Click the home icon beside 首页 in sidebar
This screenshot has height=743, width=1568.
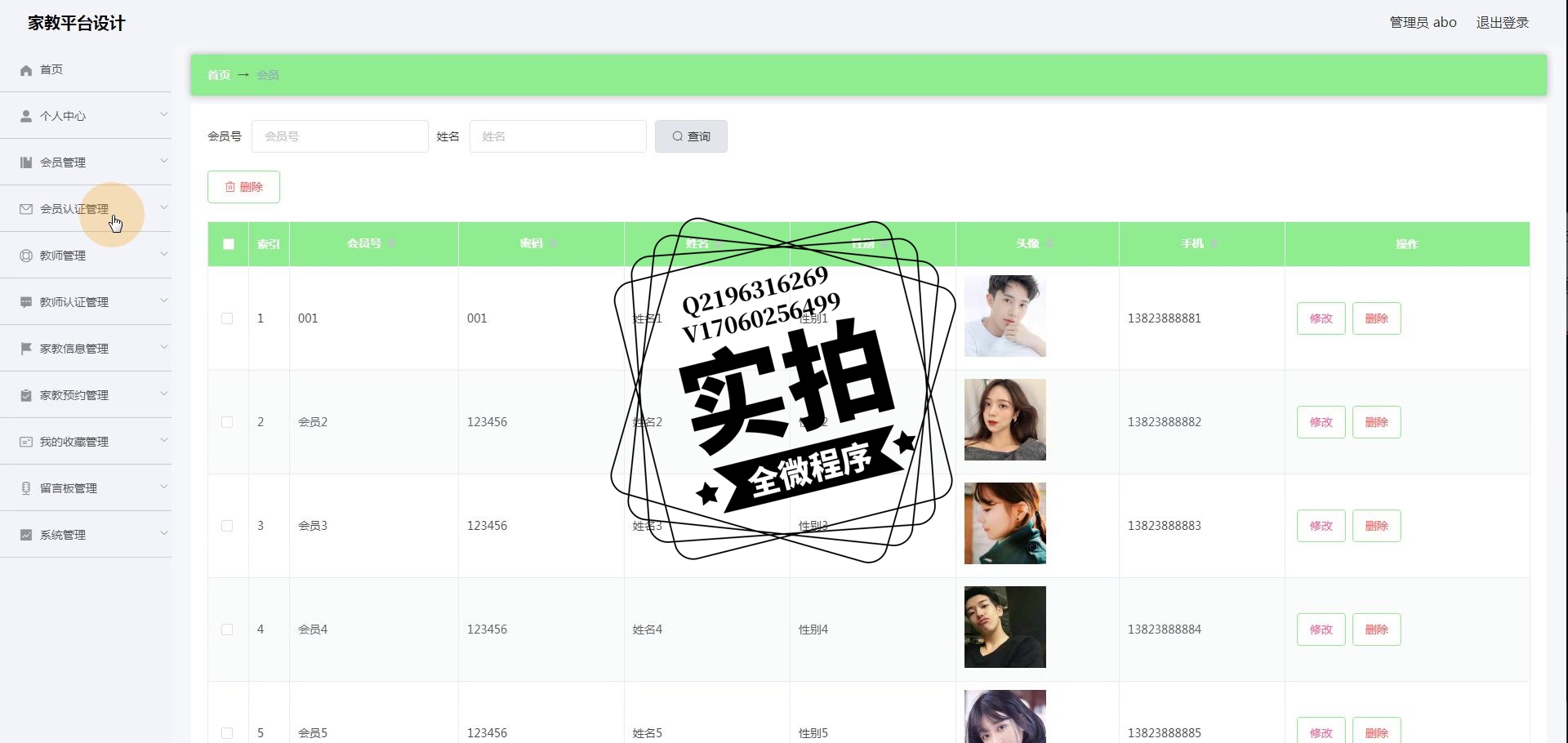click(x=26, y=70)
